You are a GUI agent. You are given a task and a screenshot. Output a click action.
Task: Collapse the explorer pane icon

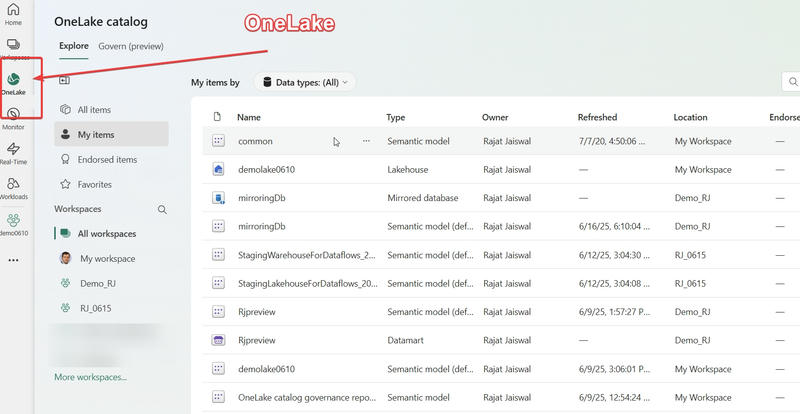64,80
